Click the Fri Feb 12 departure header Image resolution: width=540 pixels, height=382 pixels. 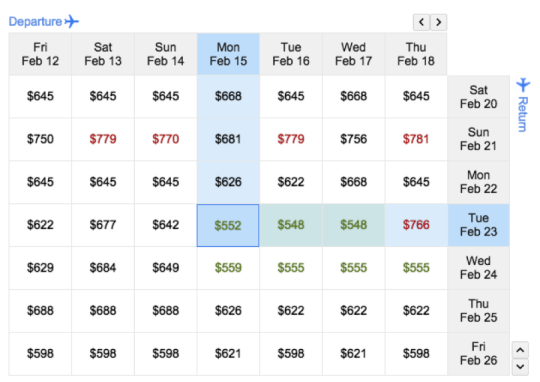[x=40, y=54]
